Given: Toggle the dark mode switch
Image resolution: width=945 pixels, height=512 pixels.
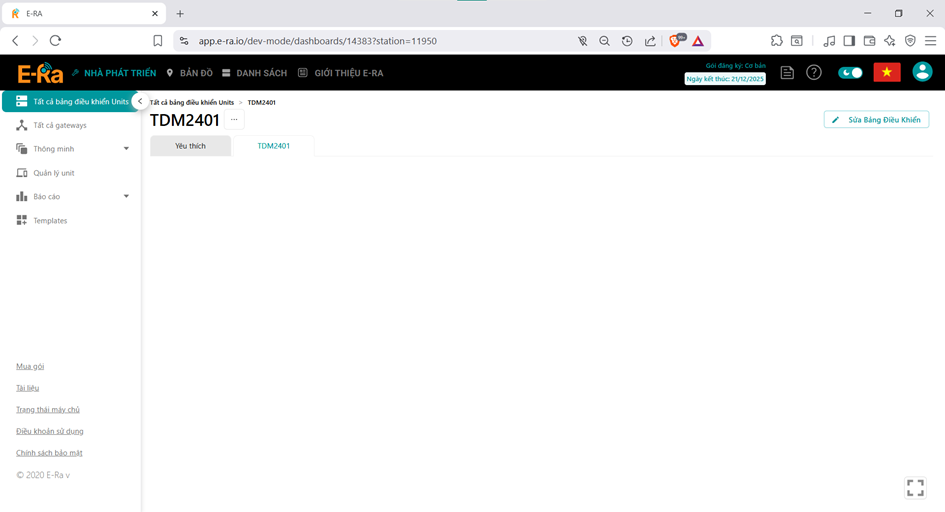Looking at the screenshot, I should [850, 73].
